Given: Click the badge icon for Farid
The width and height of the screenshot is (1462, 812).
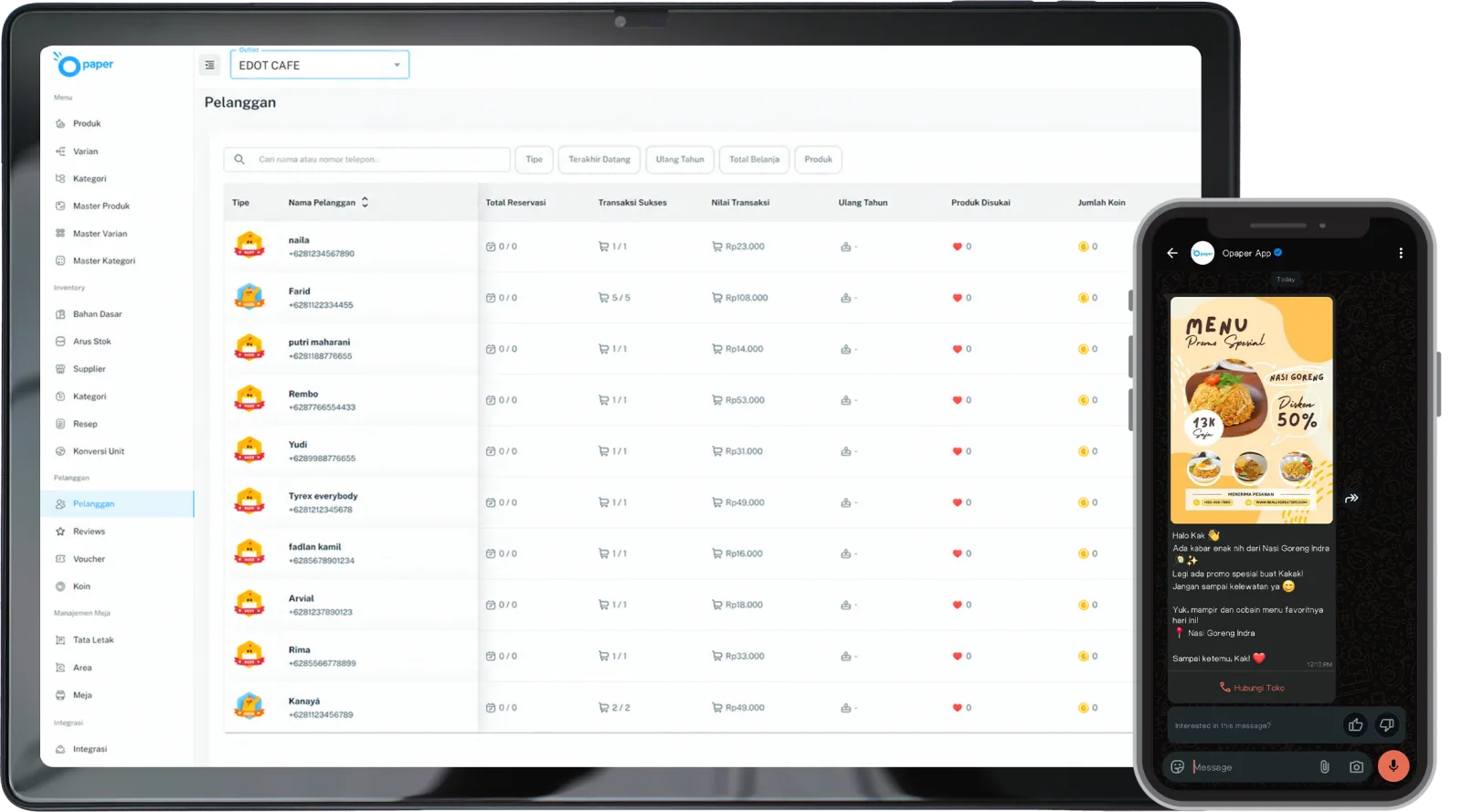Looking at the screenshot, I should coord(249,296).
